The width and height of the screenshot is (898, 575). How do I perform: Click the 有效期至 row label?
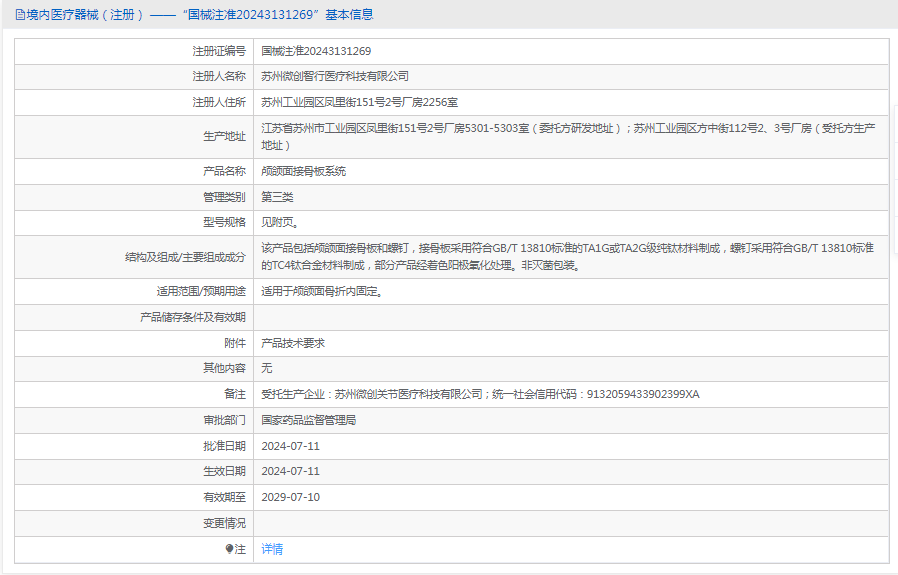224,497
